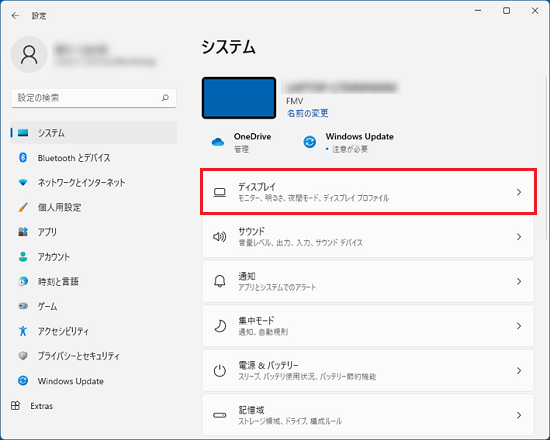Click the アプリ icon in sidebar
Image resolution: width=550 pixels, height=440 pixels.
coord(23,232)
